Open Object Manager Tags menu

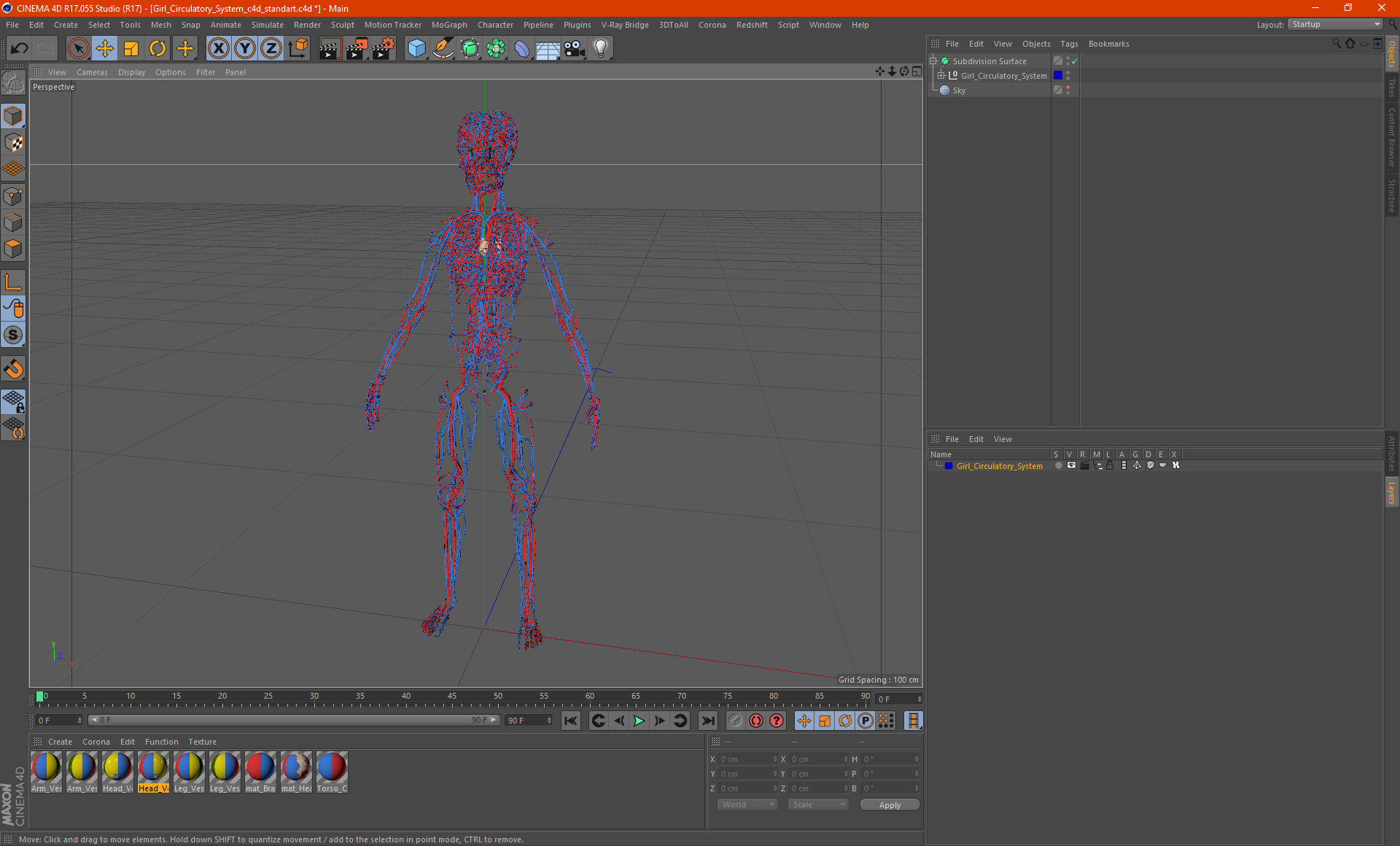(1069, 44)
